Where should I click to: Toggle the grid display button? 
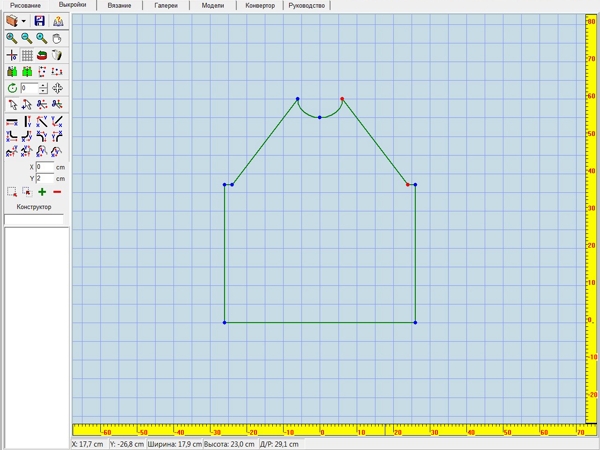tap(27, 55)
